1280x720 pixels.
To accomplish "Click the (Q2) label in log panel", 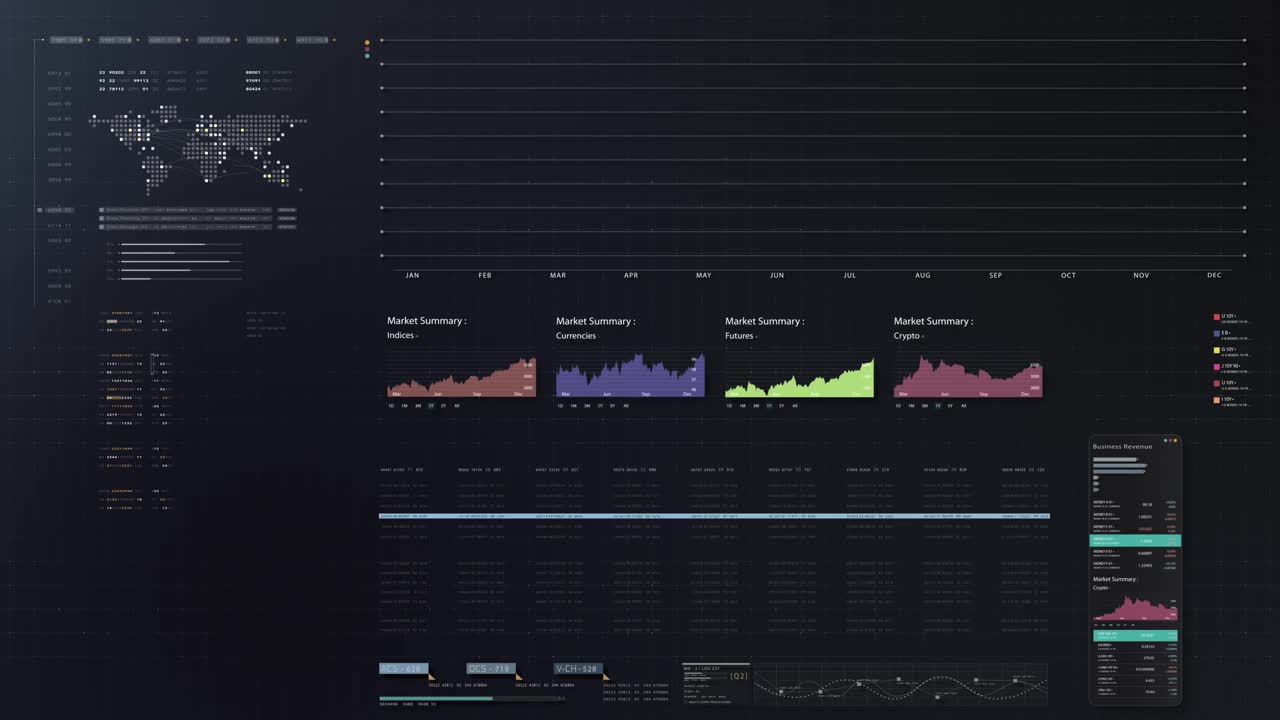I will 738,677.
